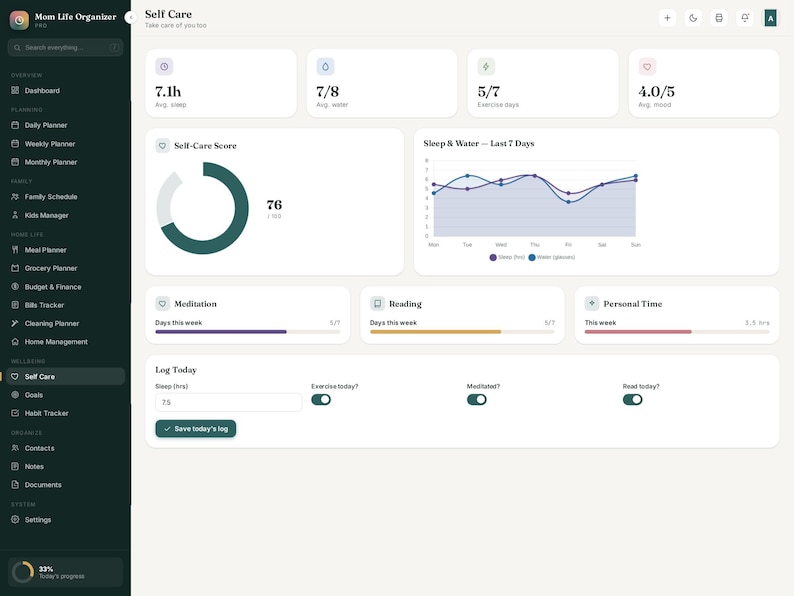Click the 3.5 hrs Personal Time value
The width and height of the screenshot is (794, 596).
[757, 323]
